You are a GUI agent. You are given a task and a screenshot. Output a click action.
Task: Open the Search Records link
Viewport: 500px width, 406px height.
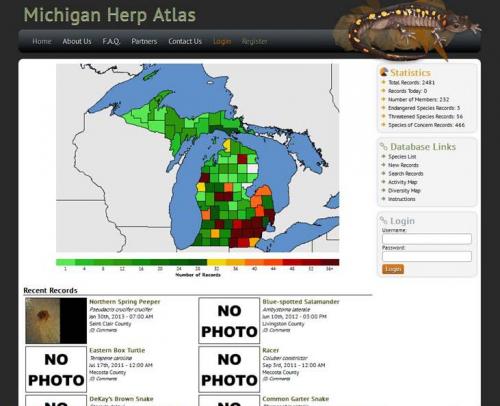[x=406, y=174]
